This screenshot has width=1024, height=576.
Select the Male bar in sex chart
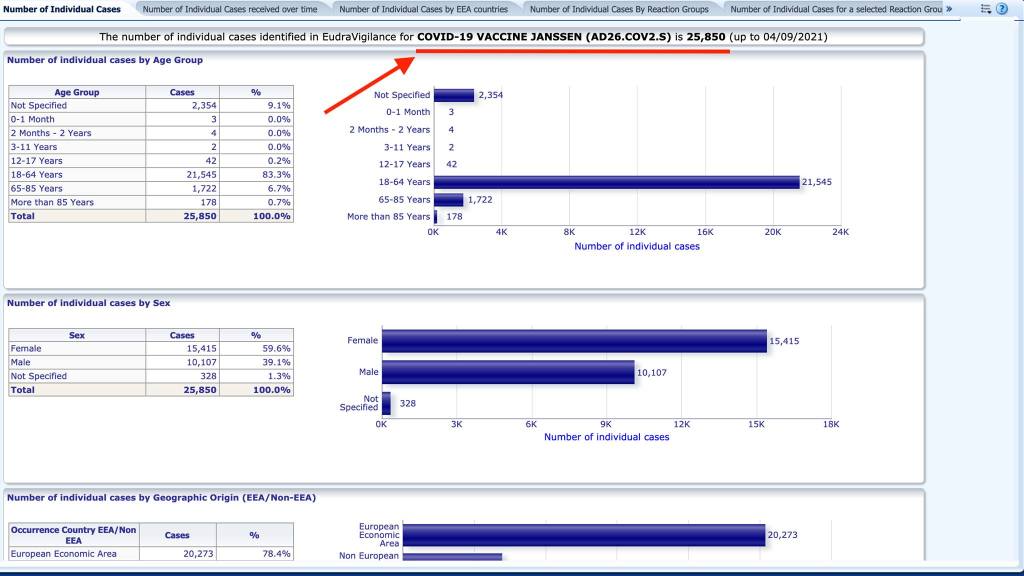pyautogui.click(x=508, y=372)
